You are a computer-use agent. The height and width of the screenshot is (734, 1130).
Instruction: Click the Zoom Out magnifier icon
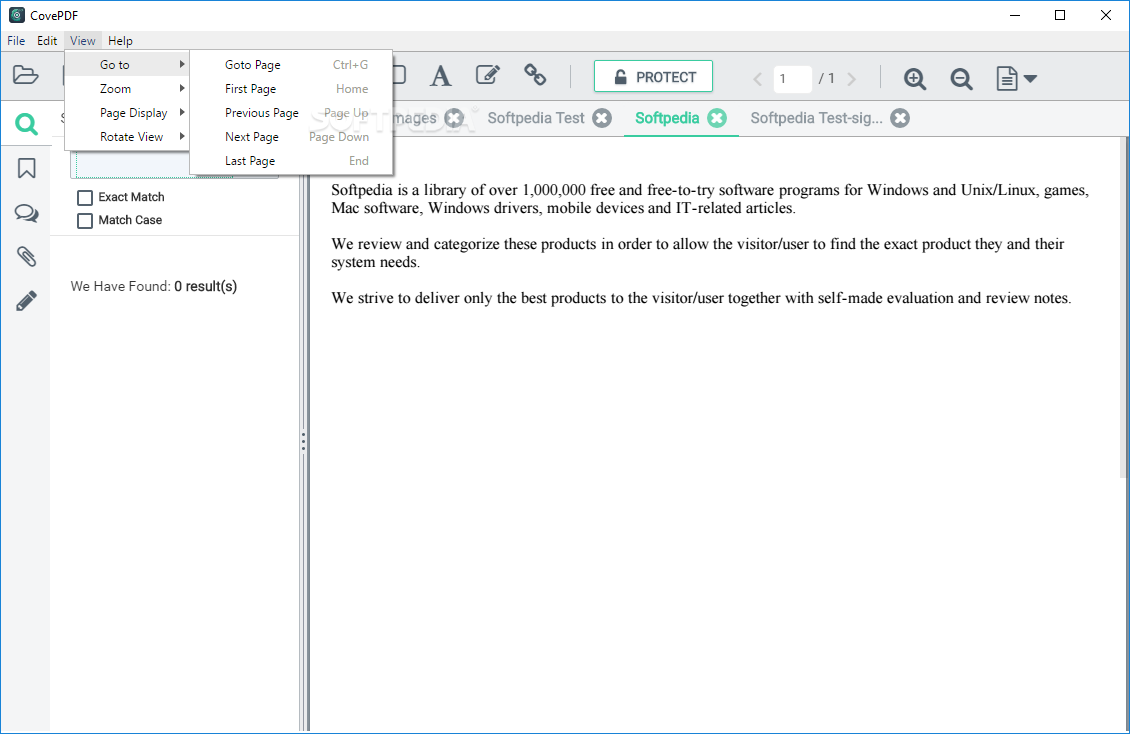point(961,79)
